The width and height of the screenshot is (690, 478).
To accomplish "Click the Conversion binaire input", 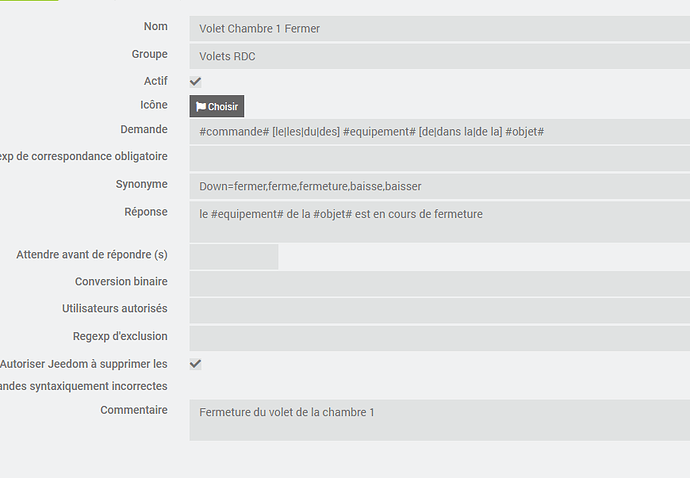I will (x=438, y=284).
